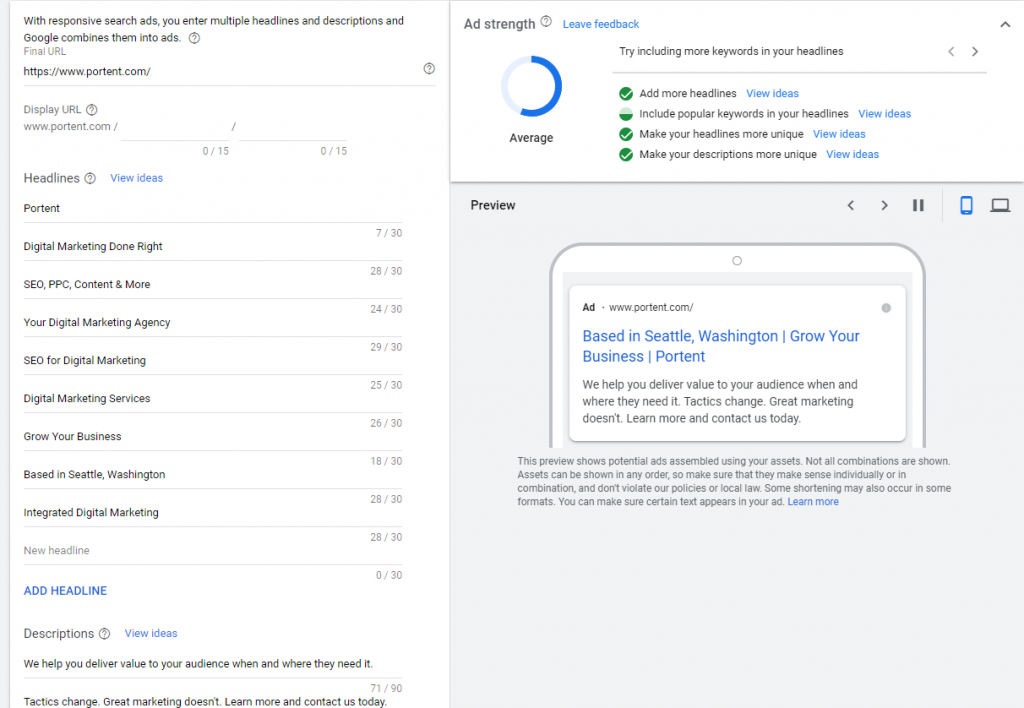The height and width of the screenshot is (708, 1024).
Task: View ideas for popular keywords in headlines
Action: [x=884, y=114]
